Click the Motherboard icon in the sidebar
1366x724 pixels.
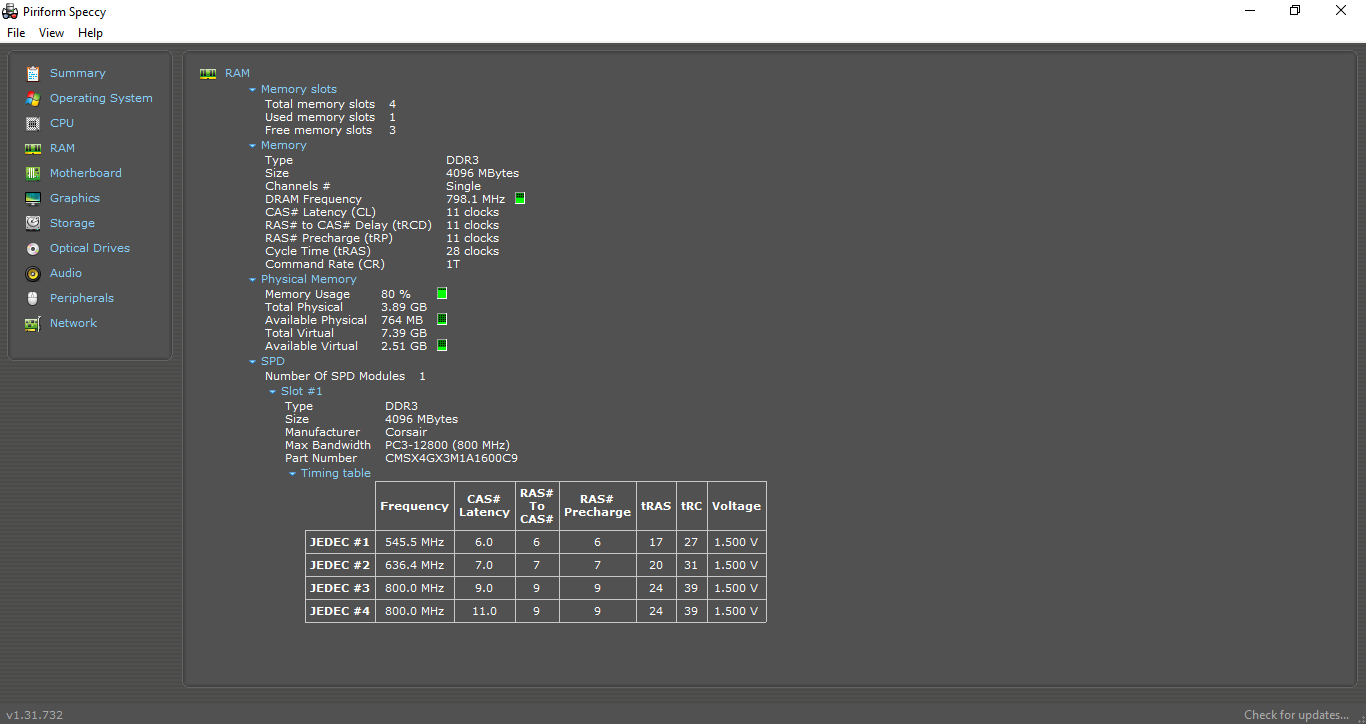[33, 173]
